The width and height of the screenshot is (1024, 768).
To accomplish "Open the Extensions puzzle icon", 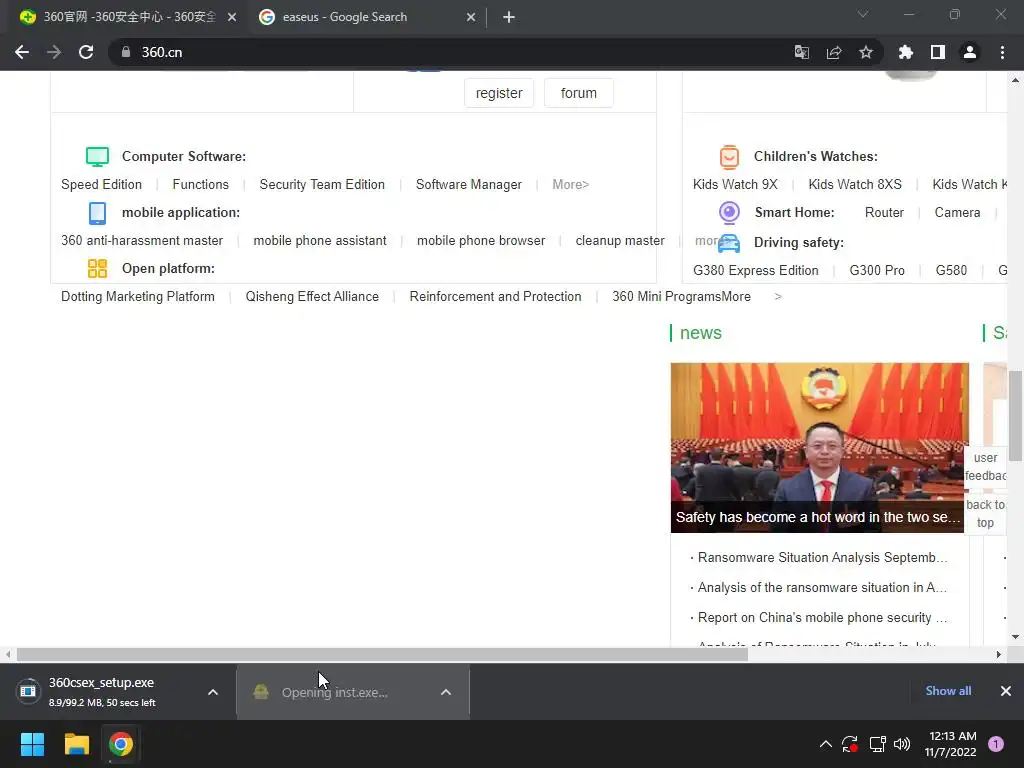I will pos(906,52).
